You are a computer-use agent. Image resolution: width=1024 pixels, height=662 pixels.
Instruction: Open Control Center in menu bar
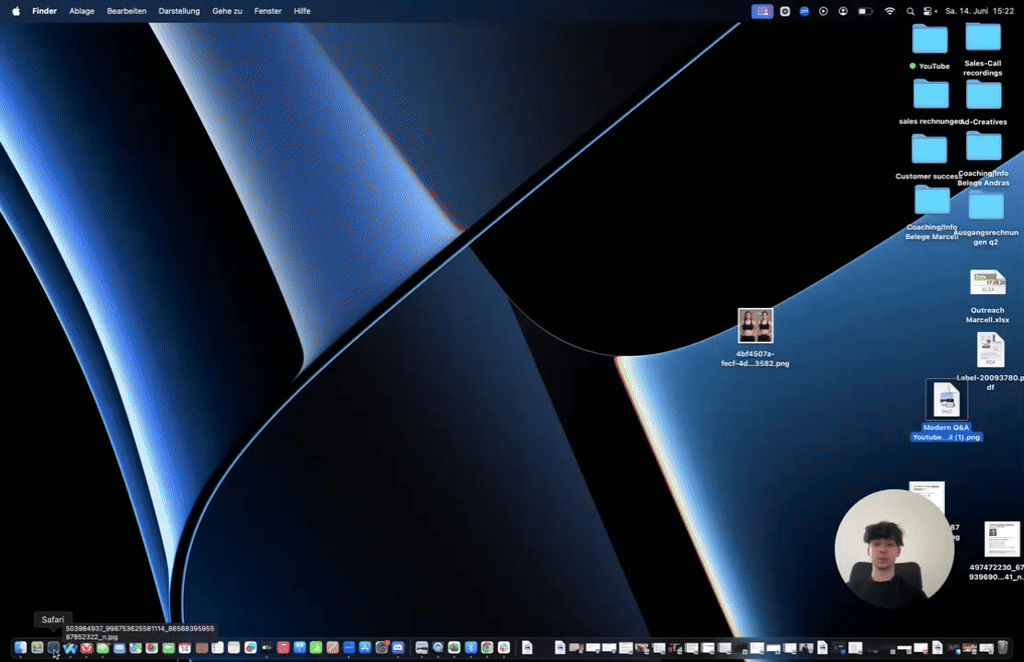(929, 11)
